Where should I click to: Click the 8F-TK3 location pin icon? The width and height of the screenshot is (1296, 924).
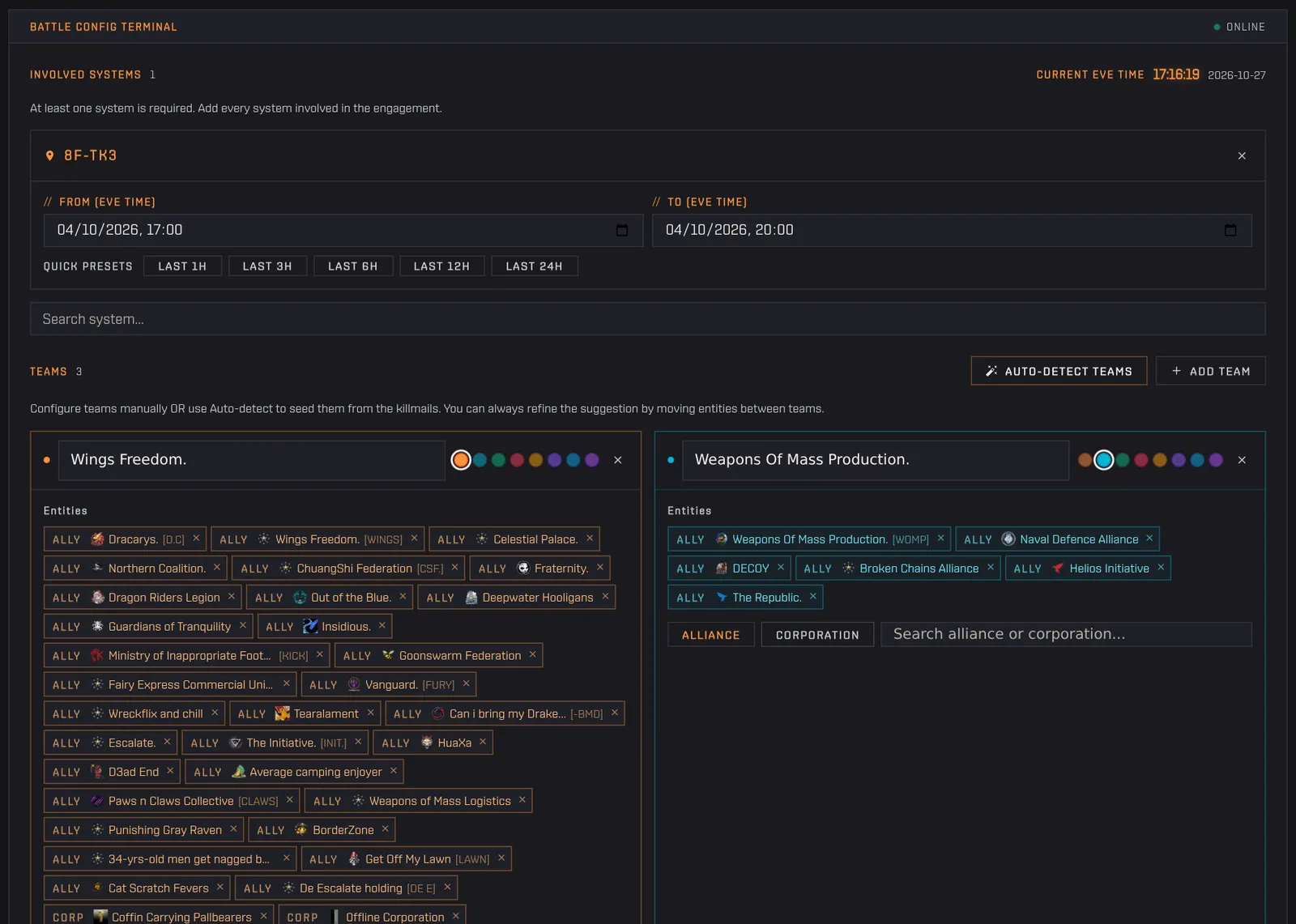click(49, 155)
